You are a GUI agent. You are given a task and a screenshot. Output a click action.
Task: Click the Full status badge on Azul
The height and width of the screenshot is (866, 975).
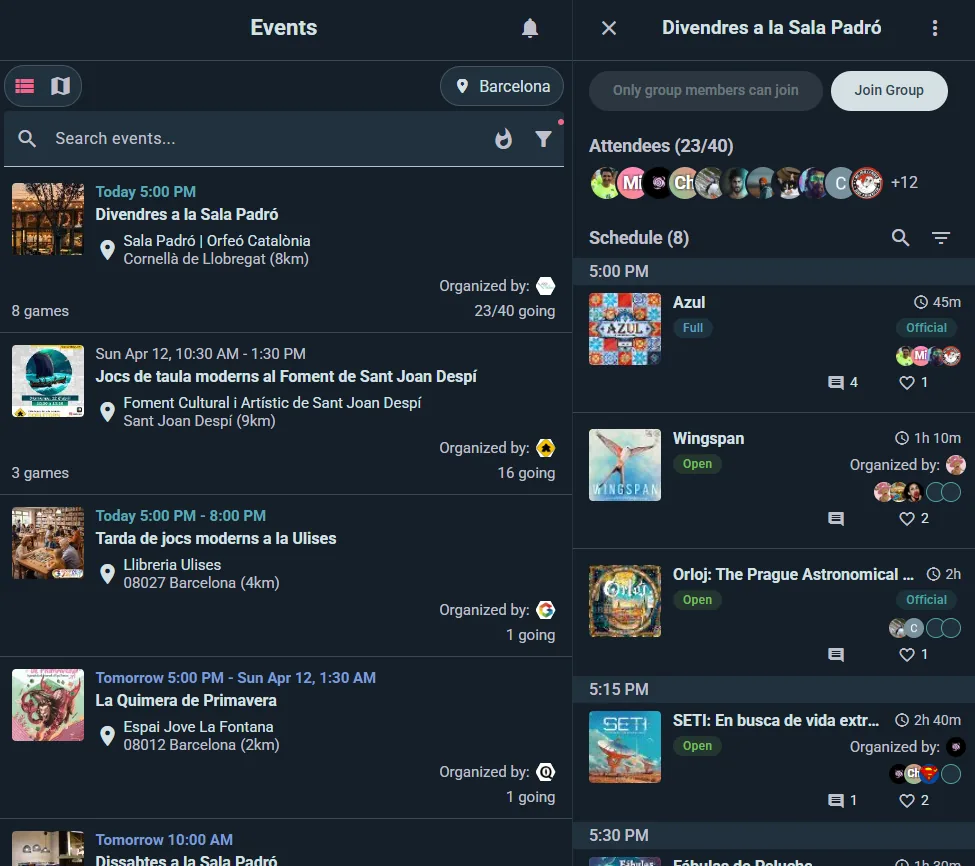coord(693,328)
